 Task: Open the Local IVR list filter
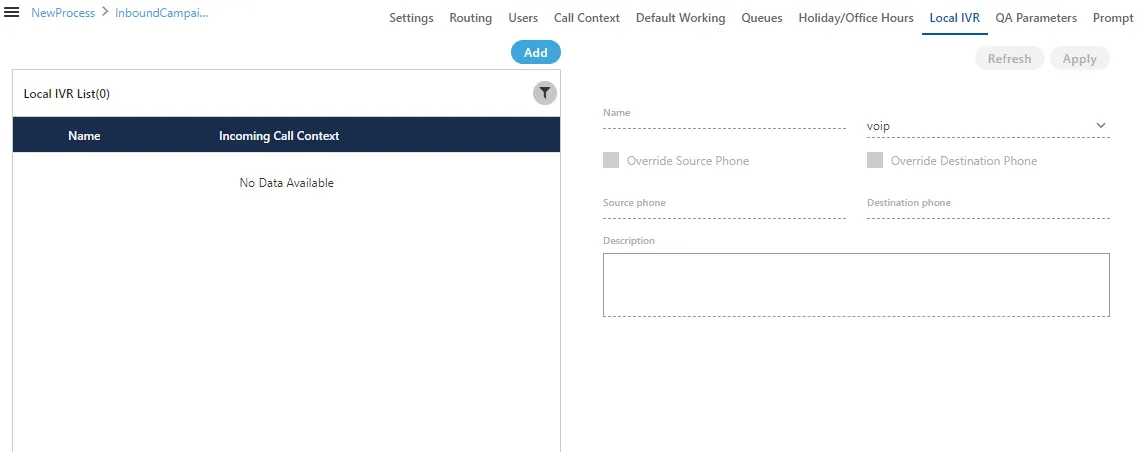pyautogui.click(x=545, y=93)
